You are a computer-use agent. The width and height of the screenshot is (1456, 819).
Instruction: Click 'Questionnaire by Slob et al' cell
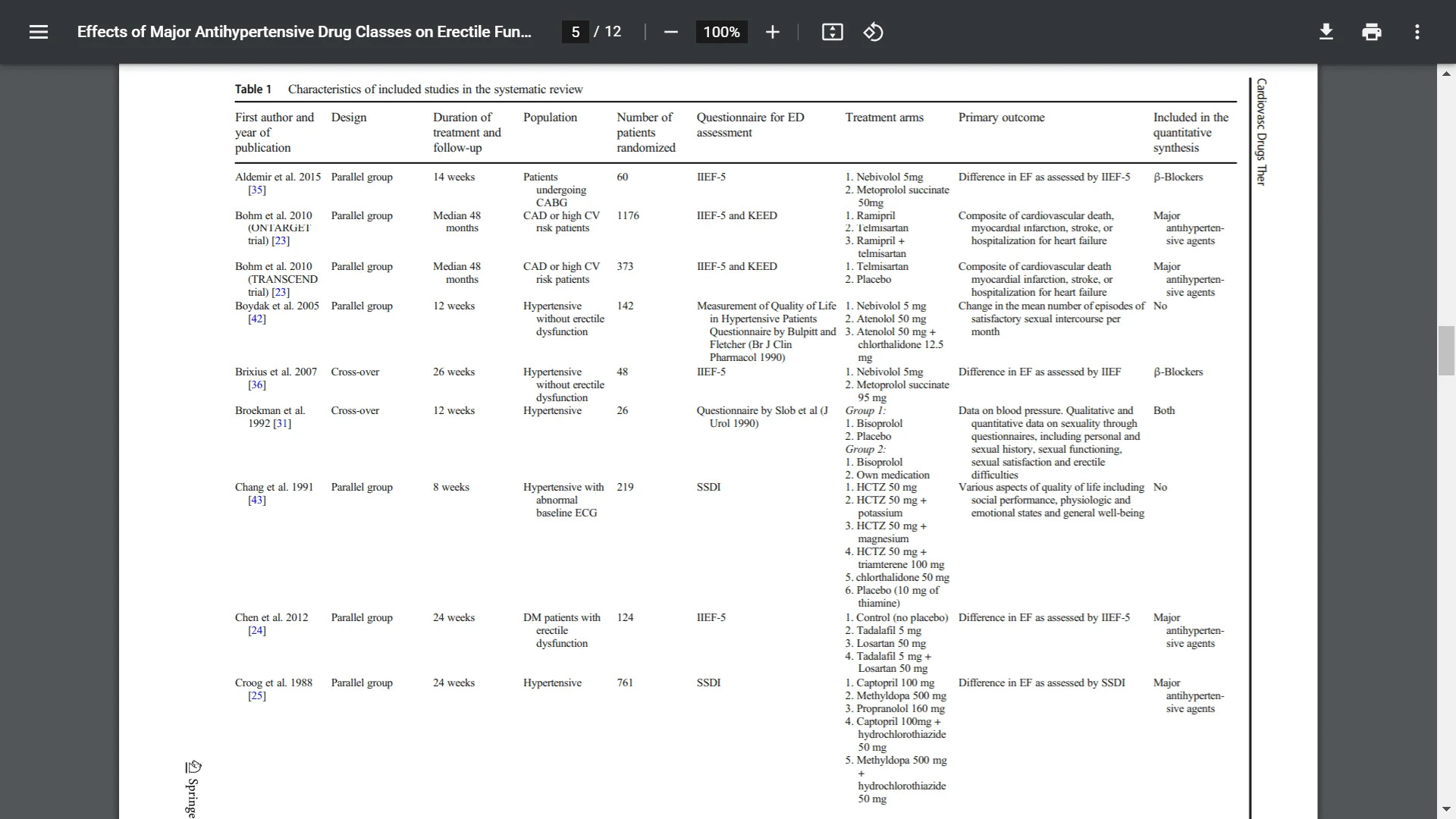[762, 417]
